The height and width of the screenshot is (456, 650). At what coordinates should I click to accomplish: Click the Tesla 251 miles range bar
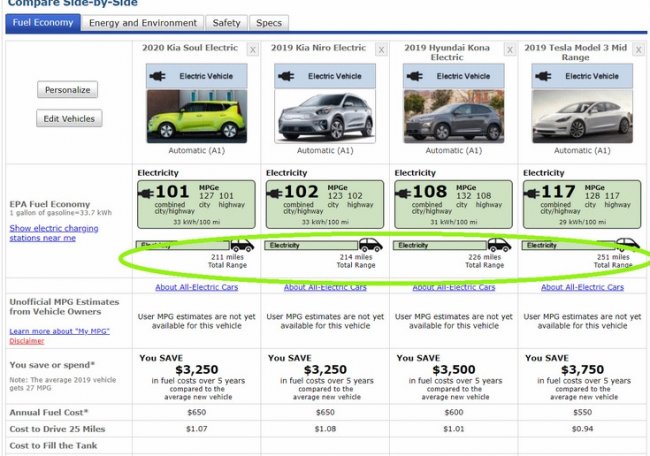click(x=570, y=245)
